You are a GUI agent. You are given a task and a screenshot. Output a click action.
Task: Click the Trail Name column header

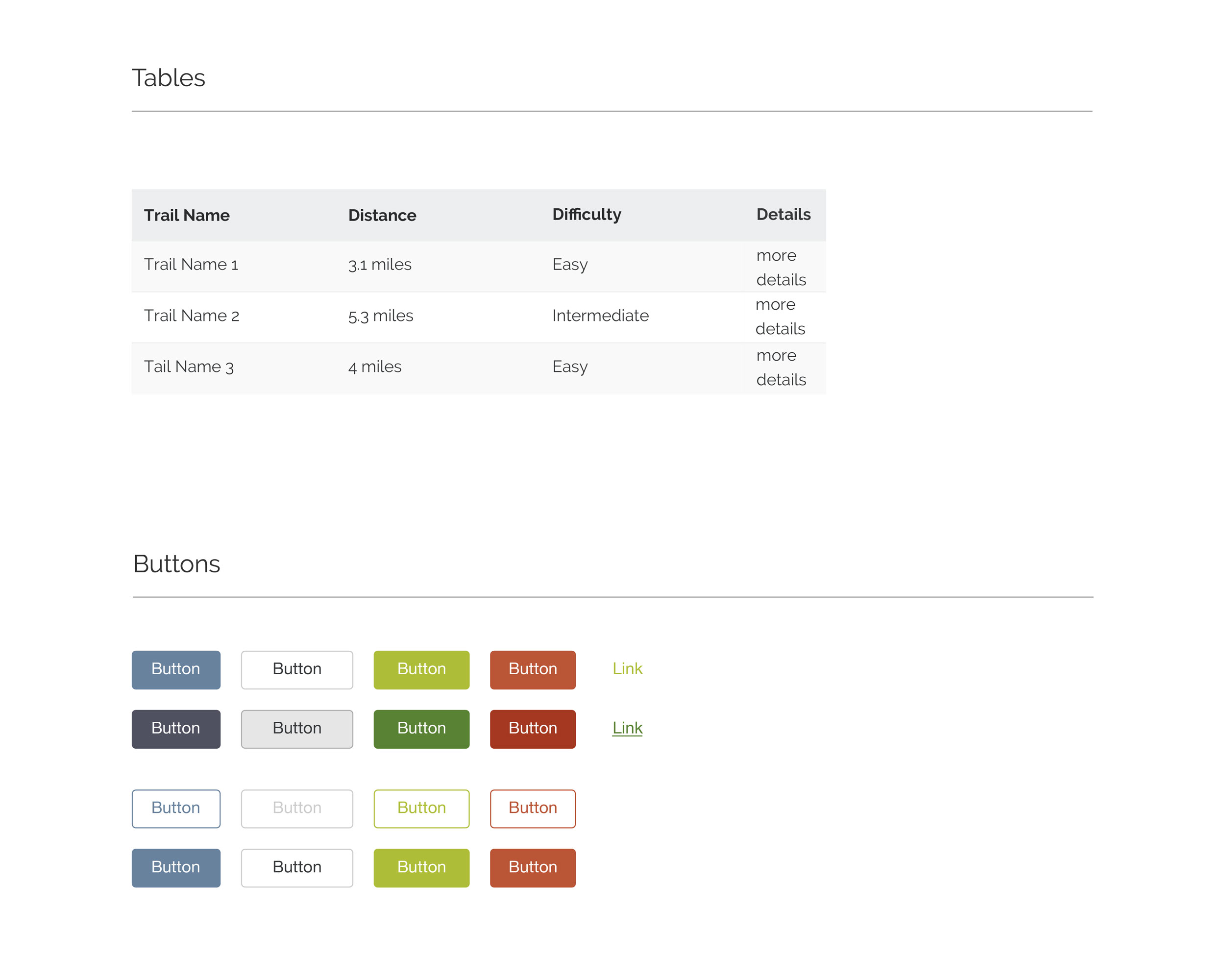pyautogui.click(x=187, y=215)
